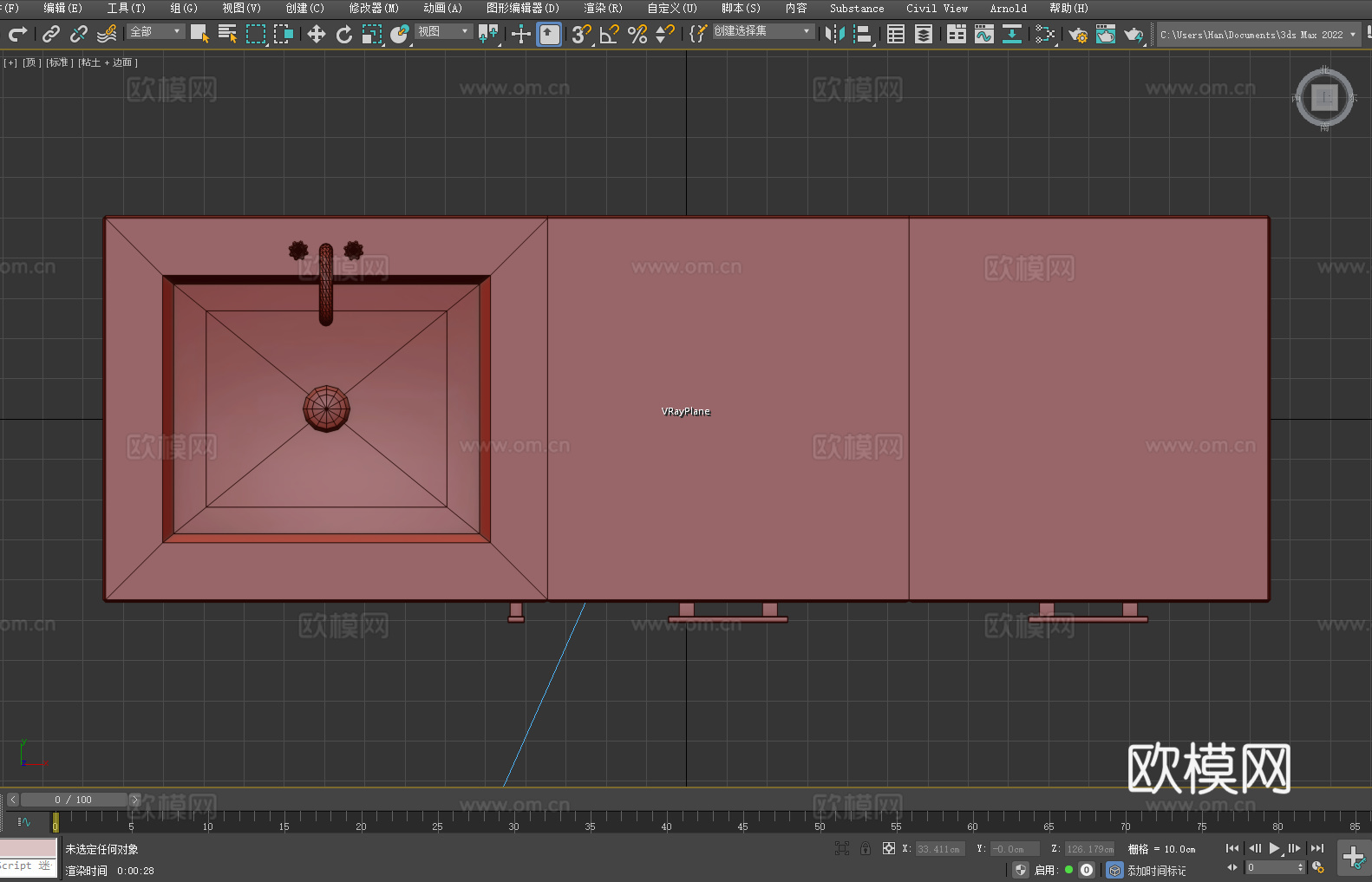This screenshot has width=1372, height=882.
Task: Open the 帮助(H) menu
Action: [1068, 9]
